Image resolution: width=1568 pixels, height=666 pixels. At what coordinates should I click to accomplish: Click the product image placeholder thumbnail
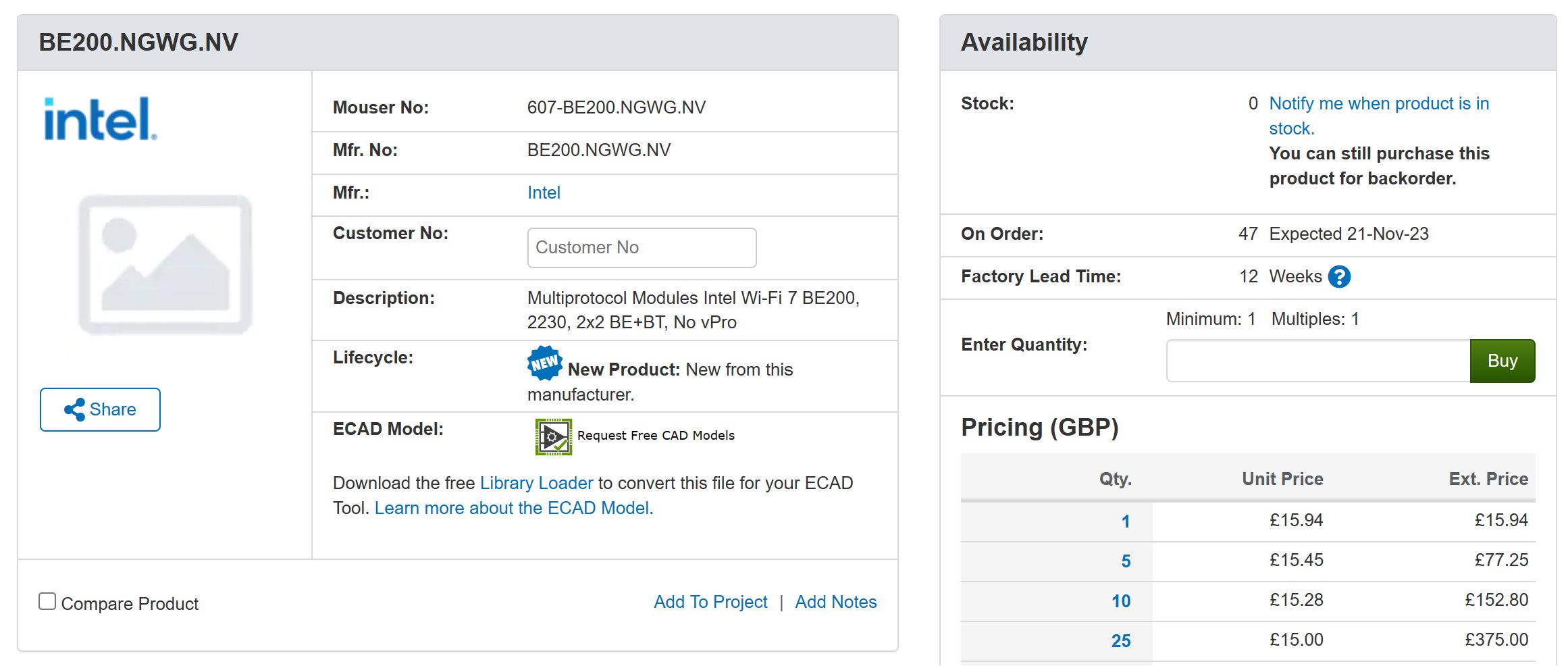pyautogui.click(x=165, y=264)
